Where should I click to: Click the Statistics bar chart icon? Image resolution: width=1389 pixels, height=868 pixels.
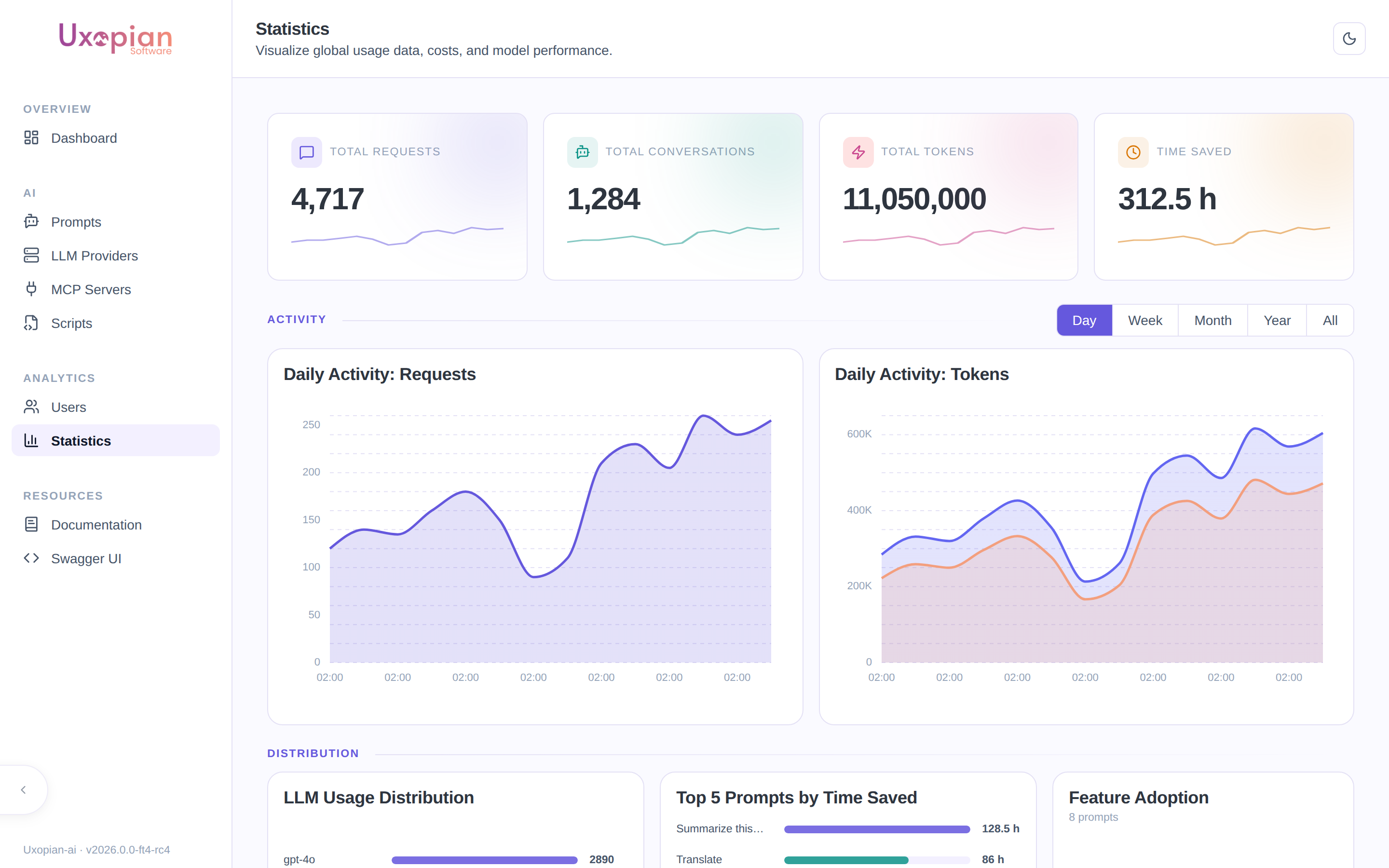point(31,440)
